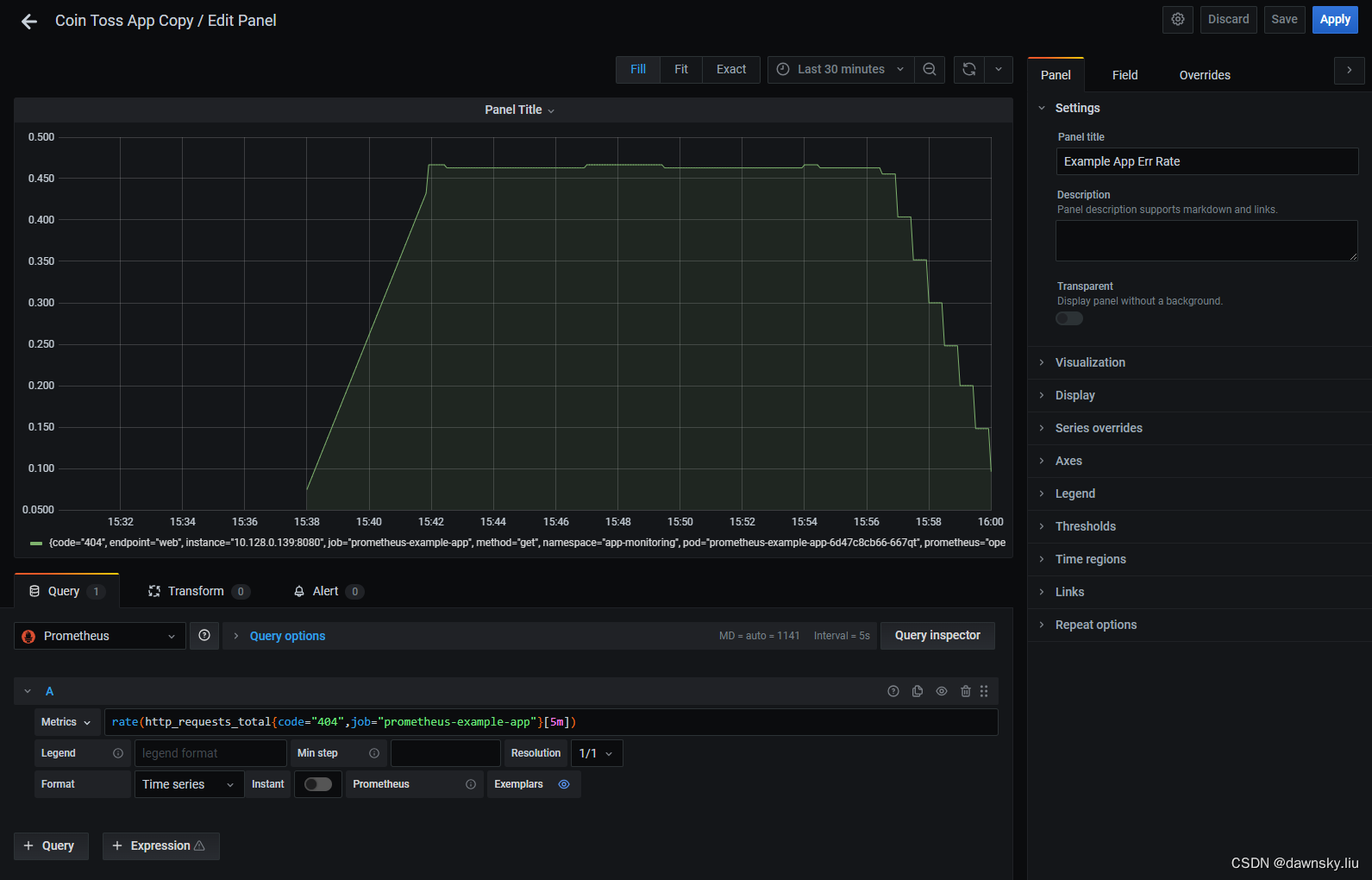1372x880 pixels.
Task: Open Last 30 minutes time picker
Action: [841, 69]
